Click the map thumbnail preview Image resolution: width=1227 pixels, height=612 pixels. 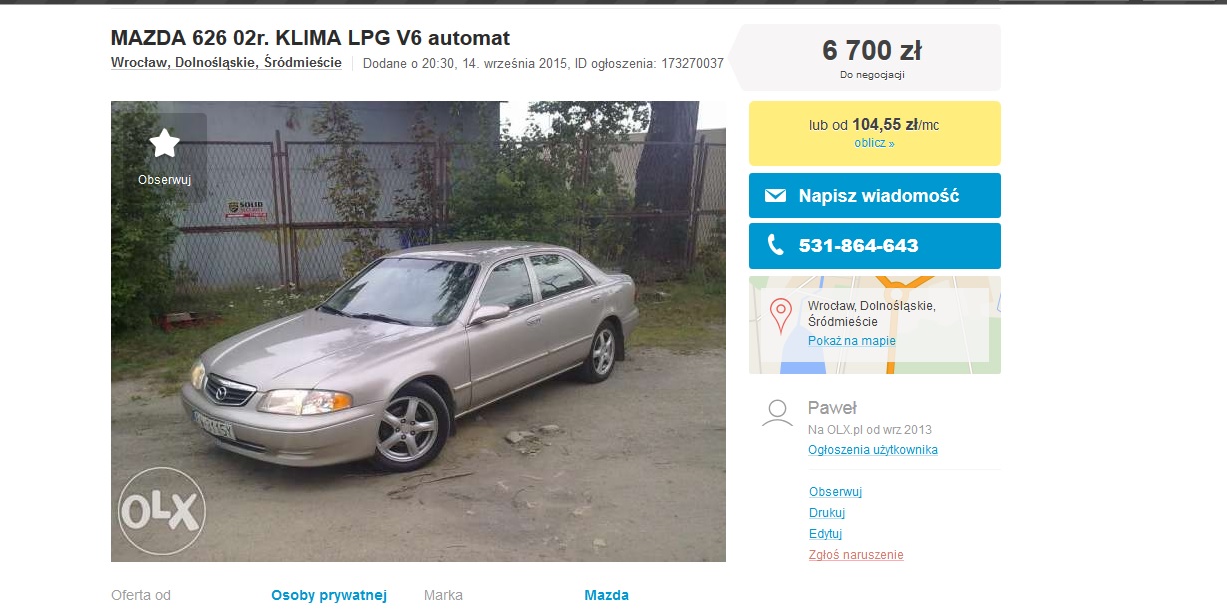875,325
